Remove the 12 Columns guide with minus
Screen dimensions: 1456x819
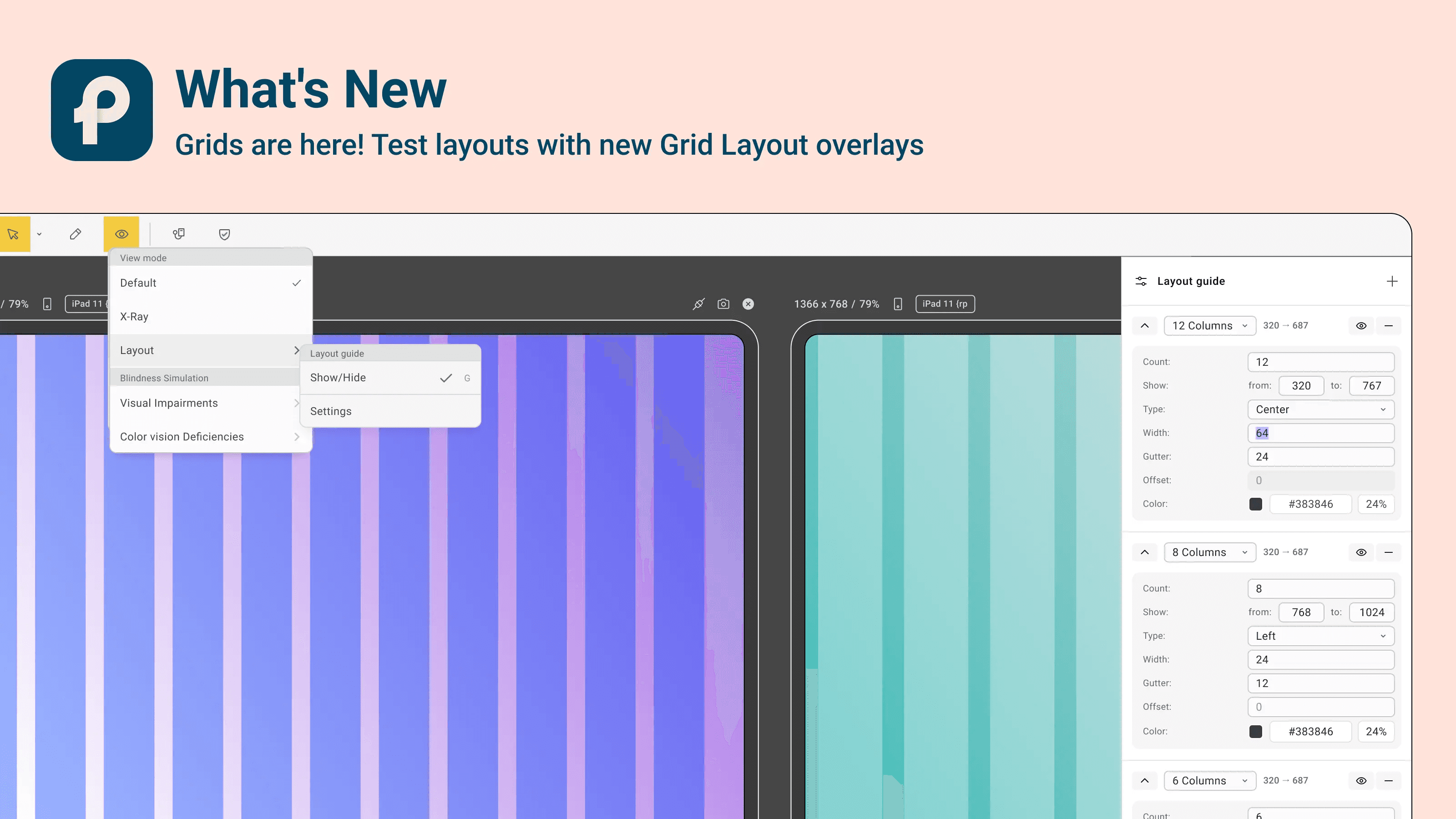coord(1388,326)
